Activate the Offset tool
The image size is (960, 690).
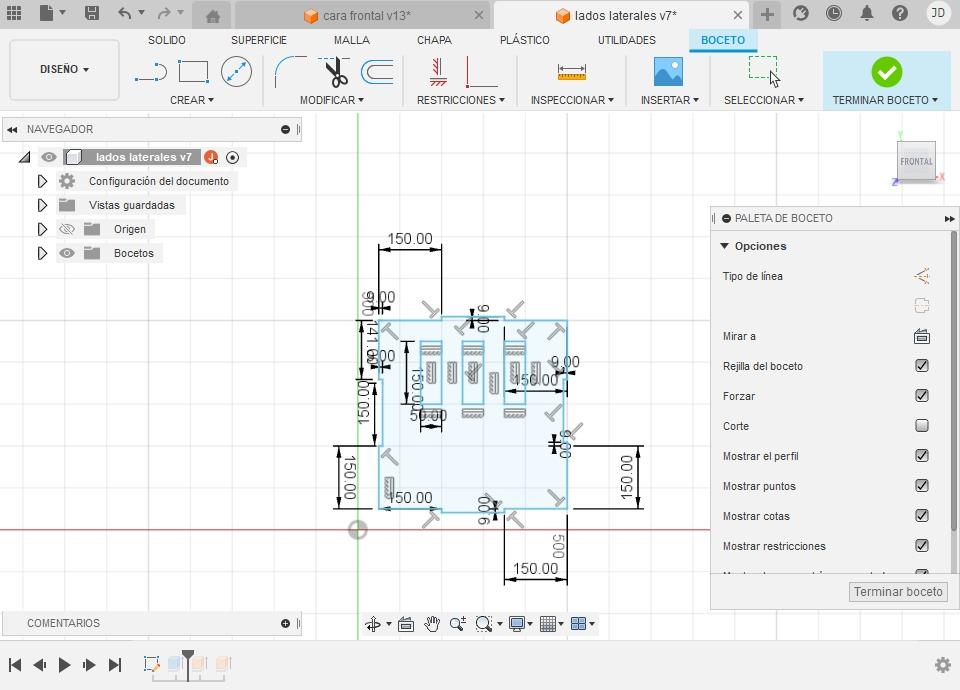click(x=378, y=72)
